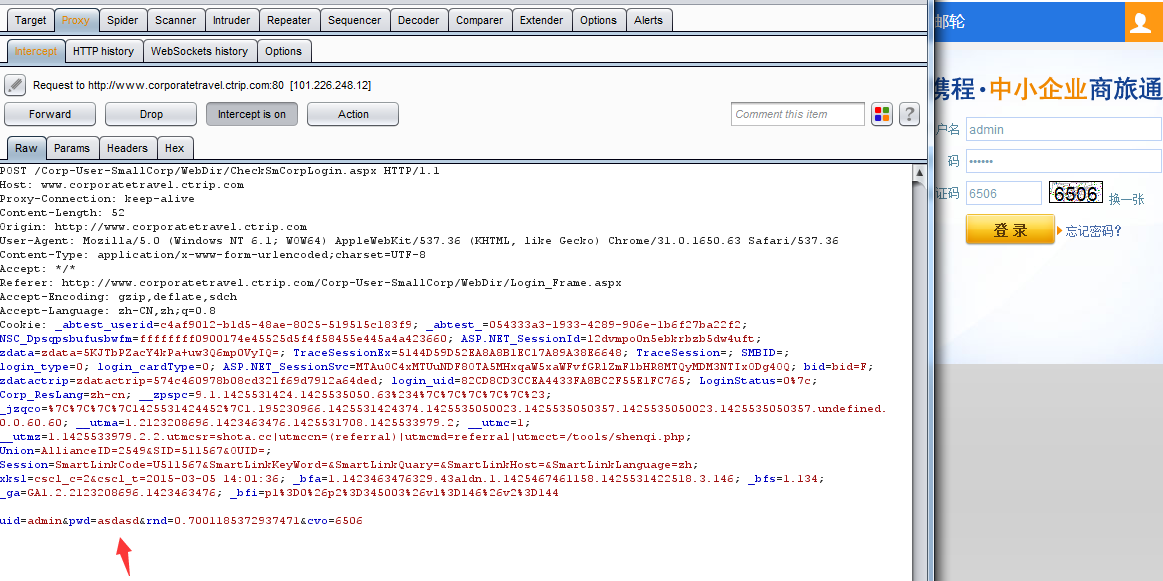Click the 换一张 refresh captcha link

(x=1127, y=199)
